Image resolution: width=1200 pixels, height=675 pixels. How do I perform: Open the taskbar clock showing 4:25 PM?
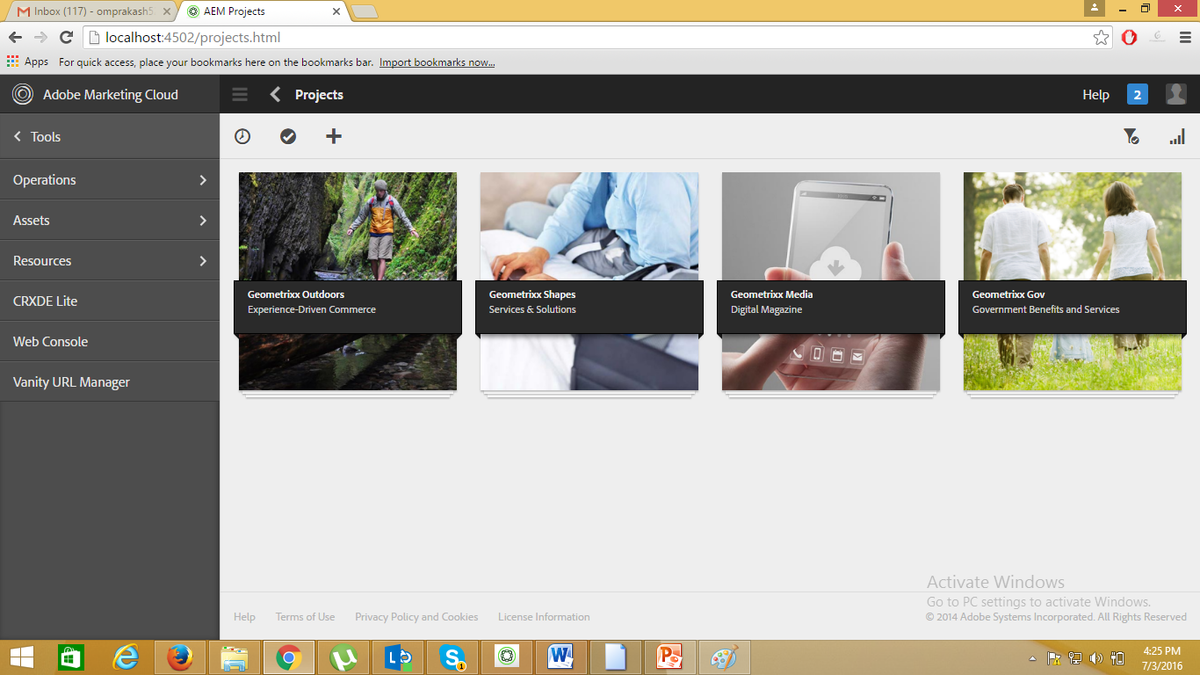pyautogui.click(x=1161, y=658)
